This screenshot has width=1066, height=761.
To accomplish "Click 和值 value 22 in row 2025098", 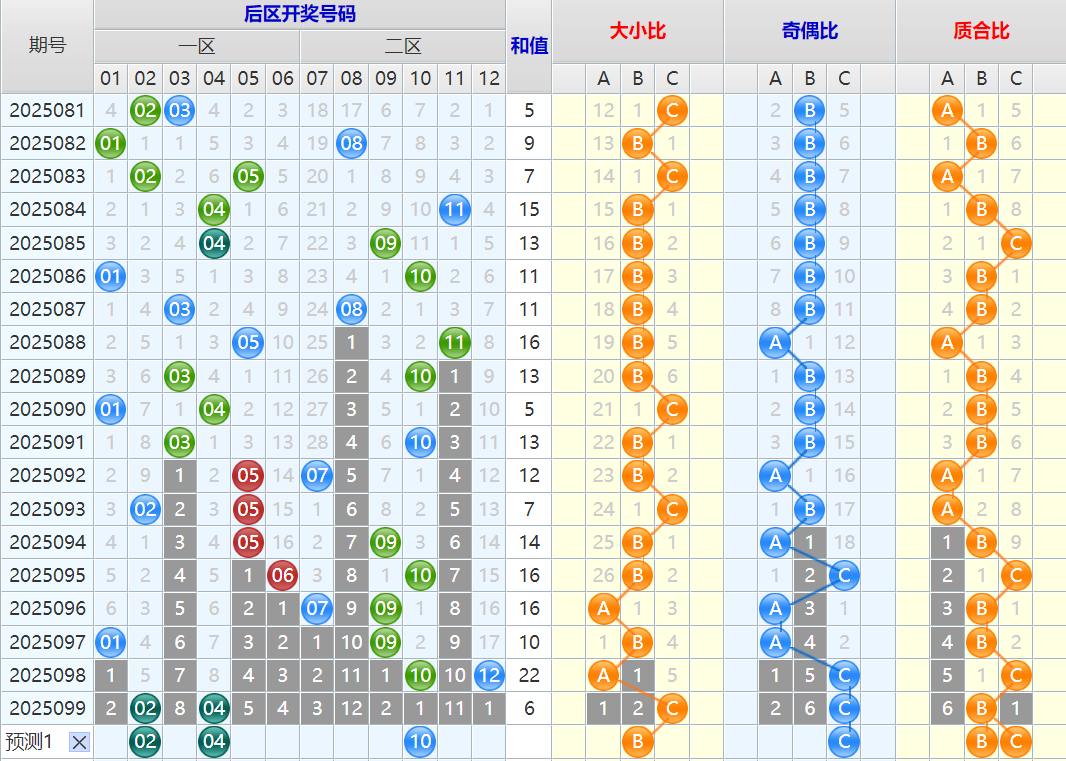I will [529, 675].
